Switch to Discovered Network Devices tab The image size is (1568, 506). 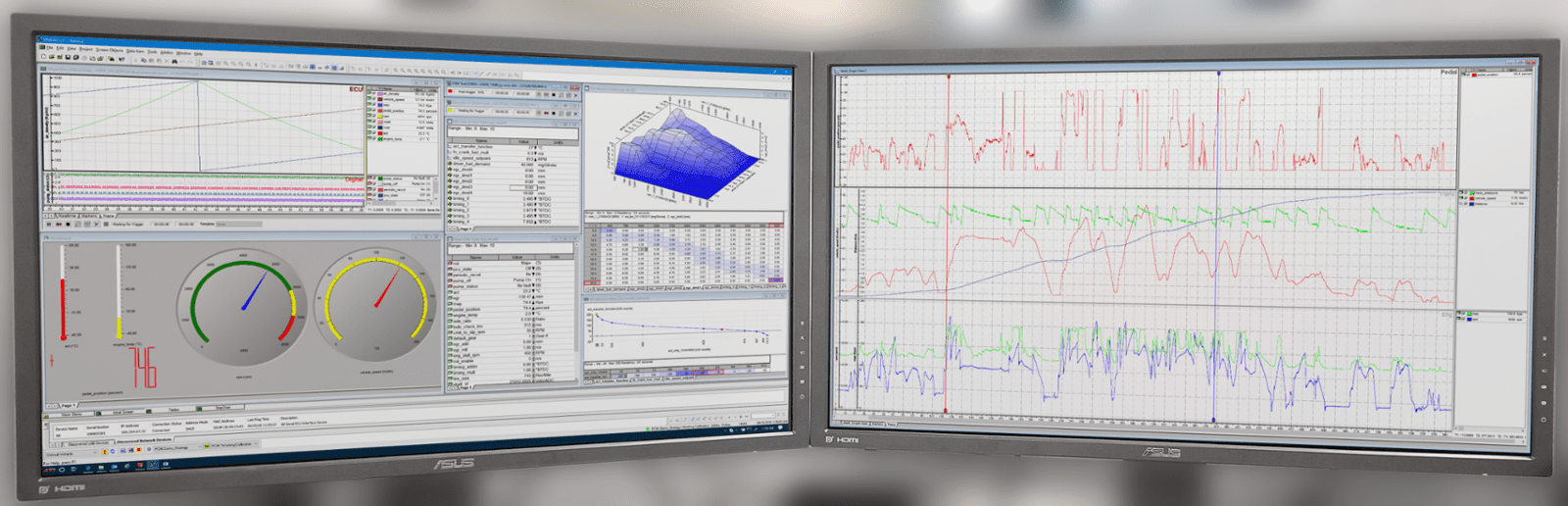[143, 440]
